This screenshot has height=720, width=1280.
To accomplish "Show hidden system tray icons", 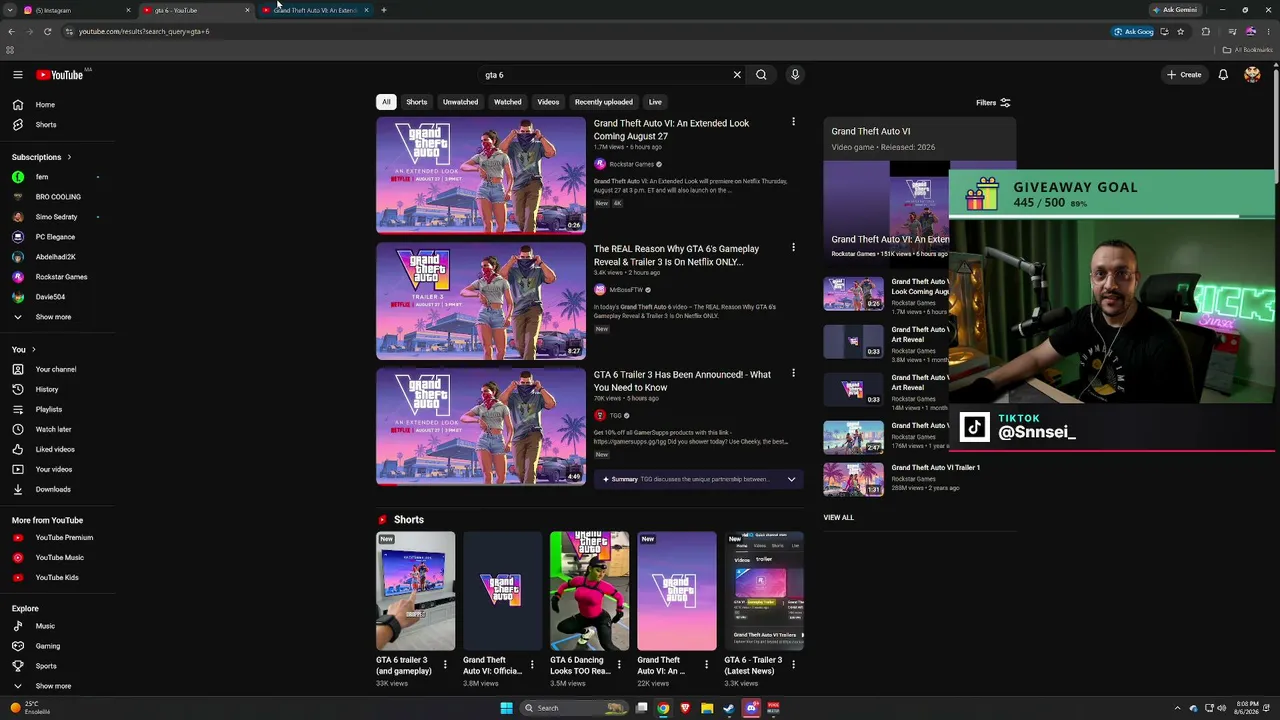I will point(1177,708).
